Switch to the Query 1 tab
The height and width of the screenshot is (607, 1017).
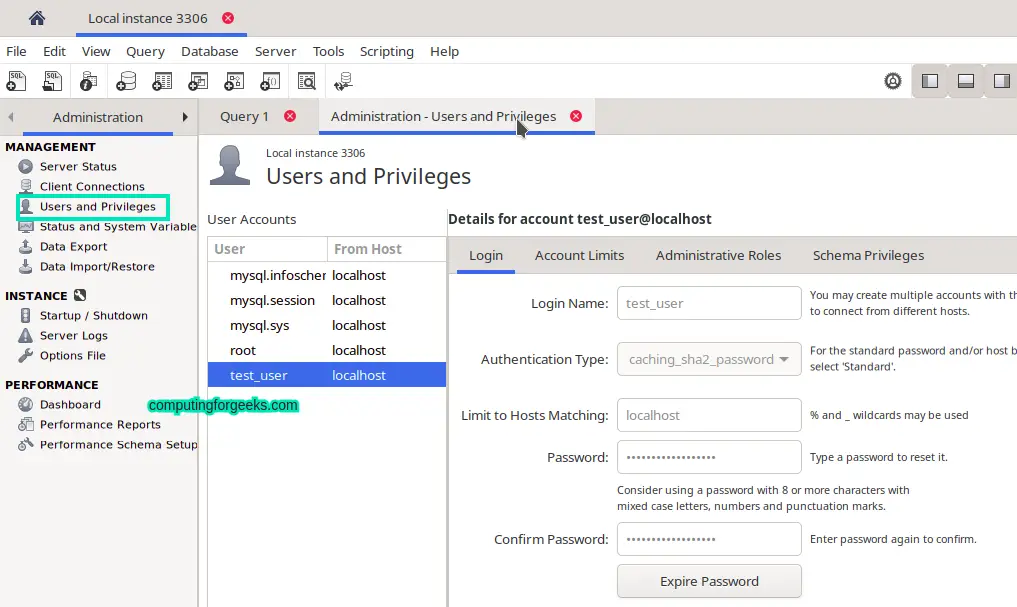coord(244,116)
